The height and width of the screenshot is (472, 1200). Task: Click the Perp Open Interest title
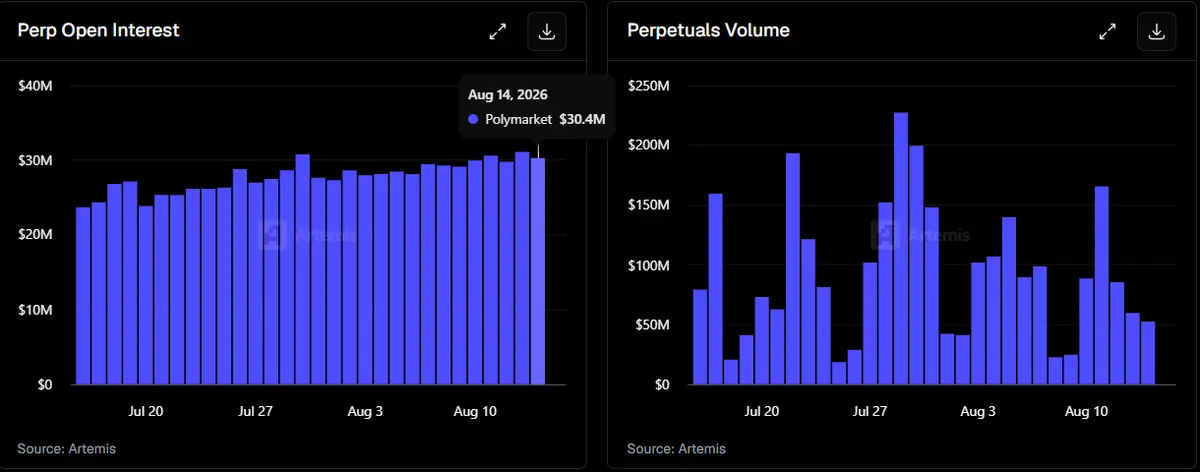point(98,30)
